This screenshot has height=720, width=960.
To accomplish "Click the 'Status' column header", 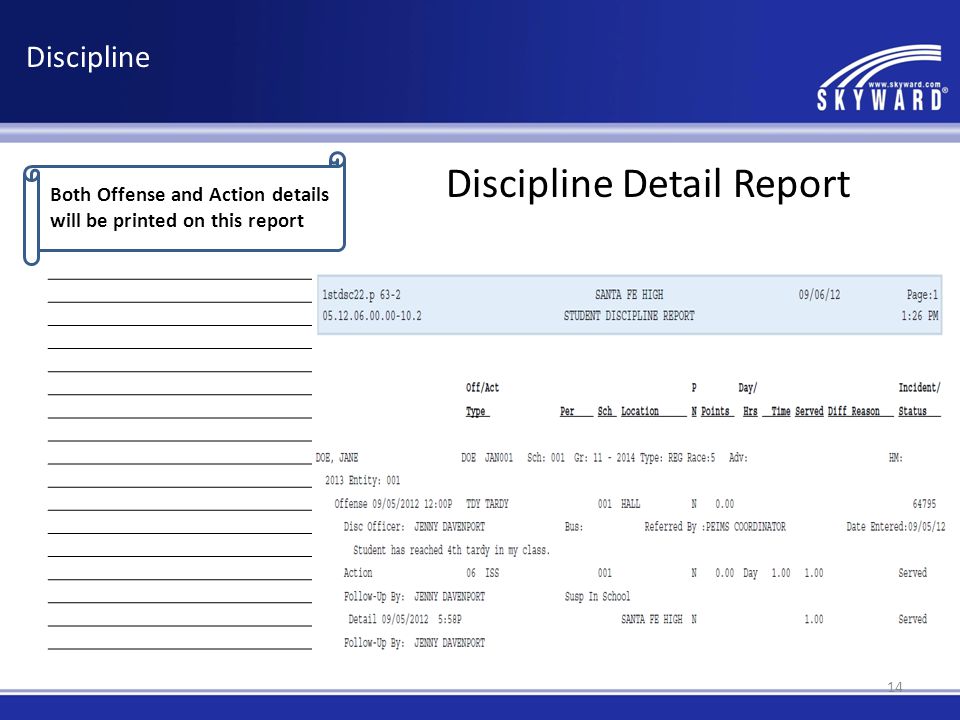I will [912, 411].
